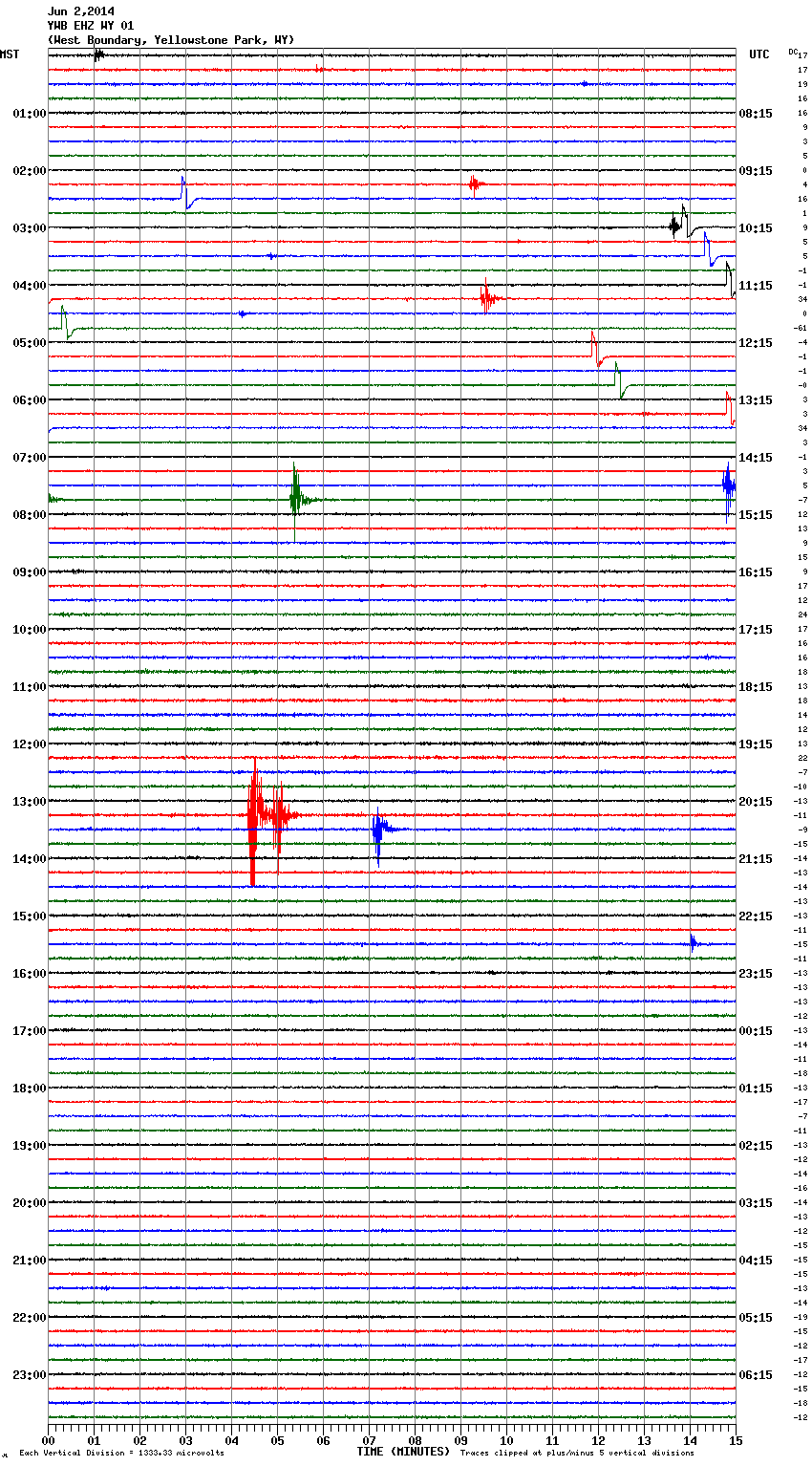812x1466 pixels.
Task: Click the '00:15' UTC time label
Action: [x=756, y=1031]
